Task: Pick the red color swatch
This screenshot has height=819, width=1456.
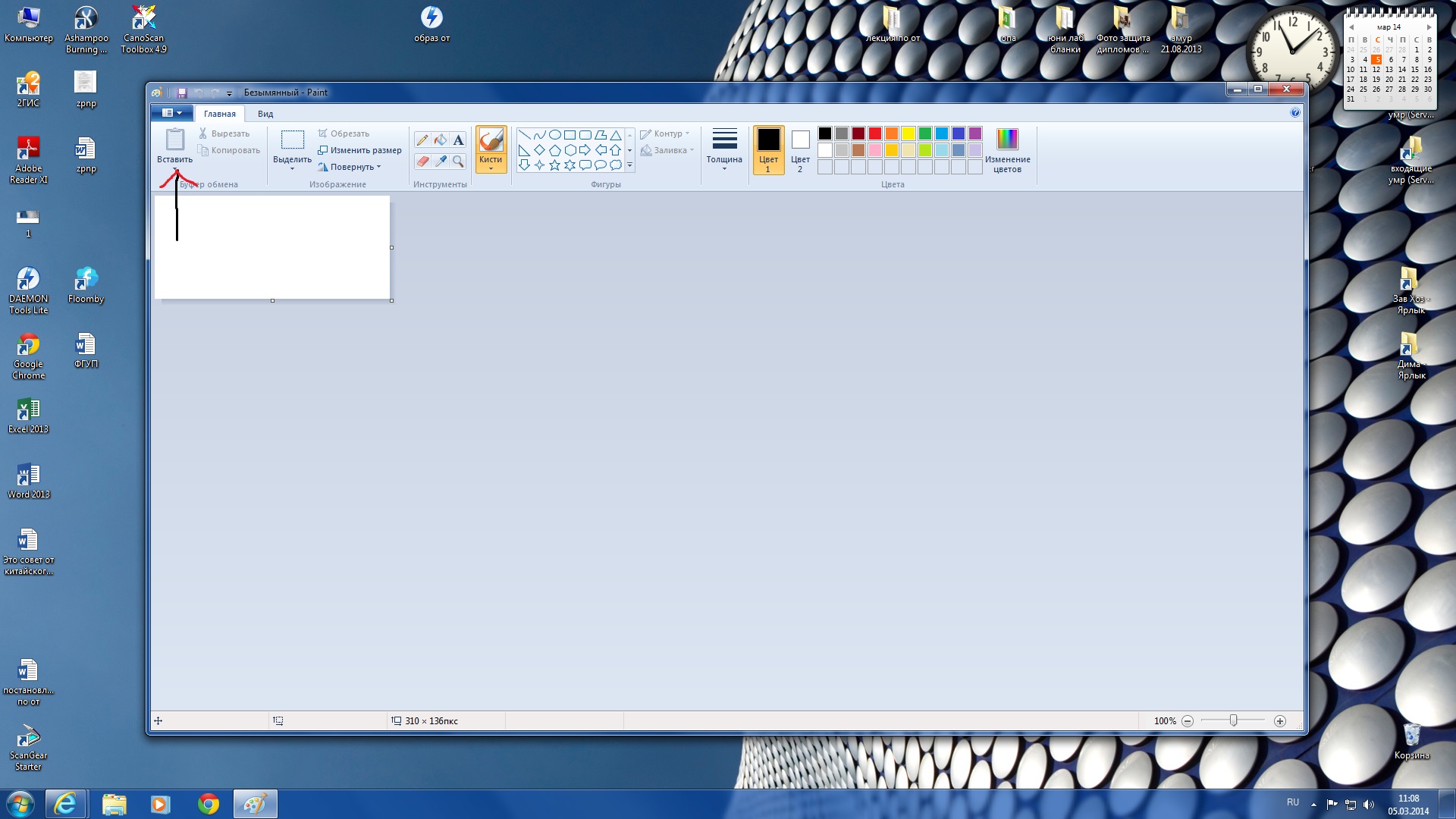Action: click(874, 133)
